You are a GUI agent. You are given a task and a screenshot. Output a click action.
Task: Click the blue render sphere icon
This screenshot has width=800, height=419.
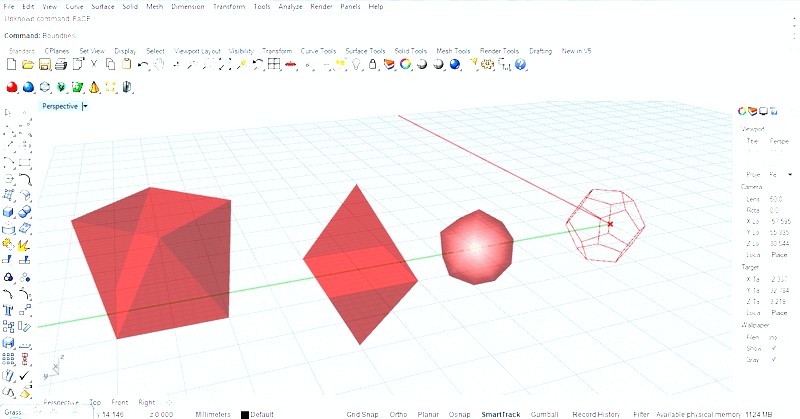[x=455, y=64]
